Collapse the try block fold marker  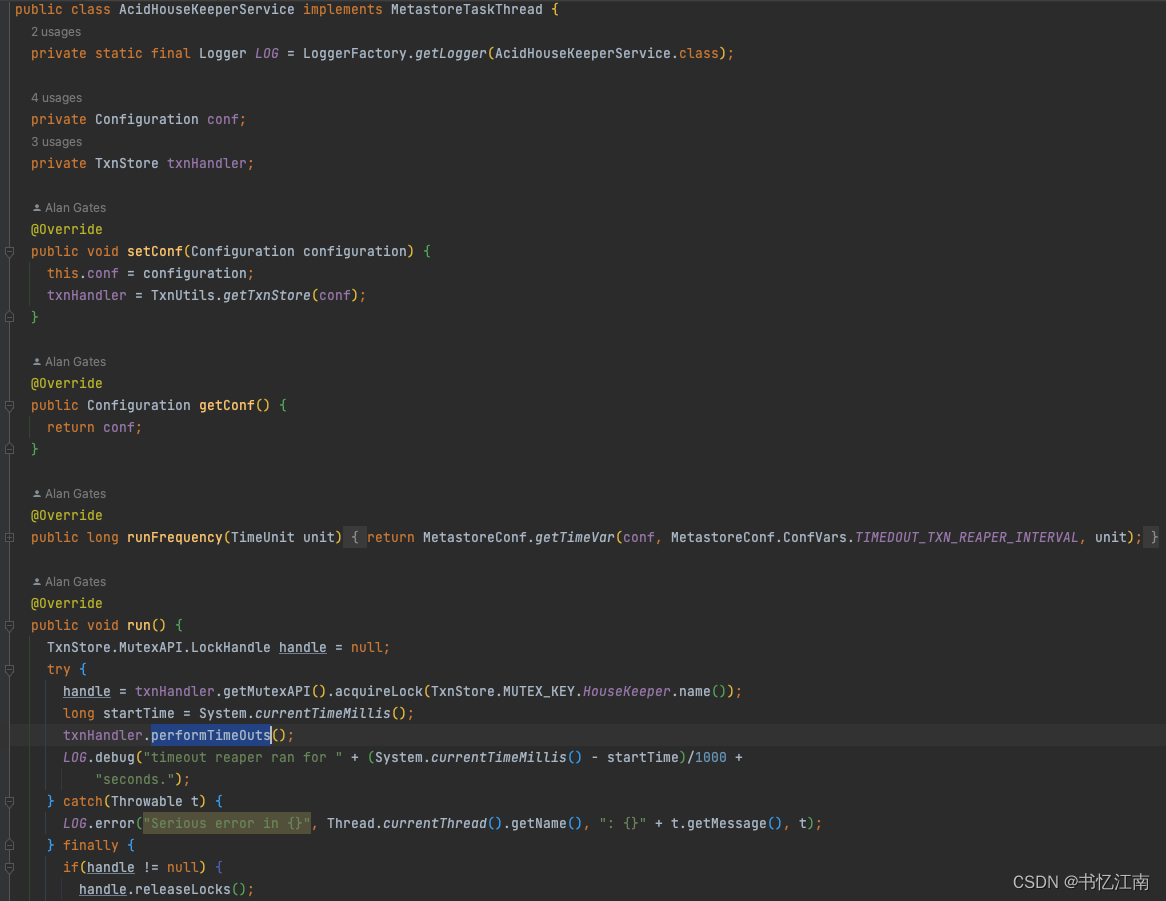[x=10, y=670]
